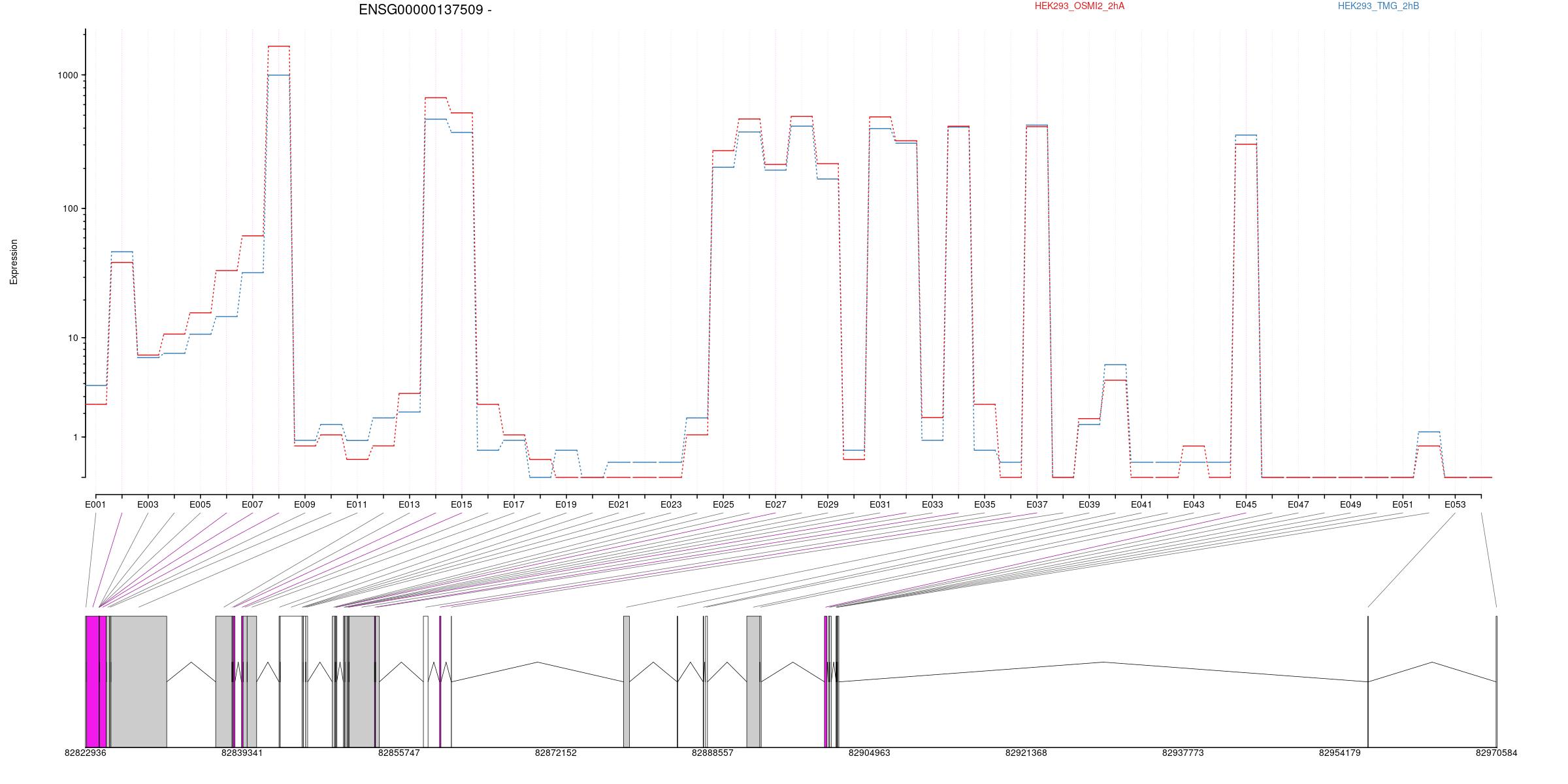
Task: Select exon label E041
Action: (1141, 504)
